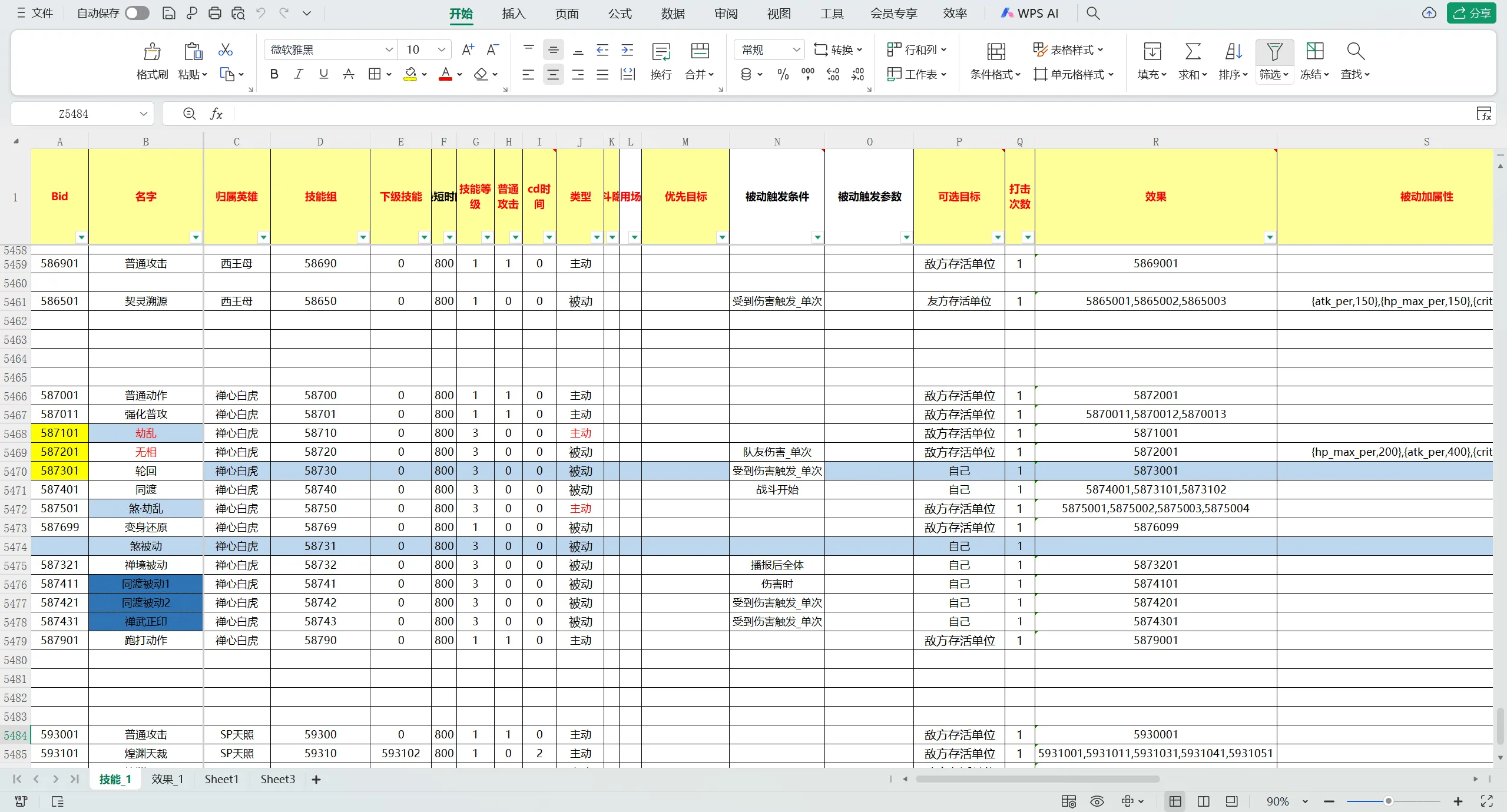Click the insert function fx icon
This screenshot has width=1507, height=812.
(x=216, y=114)
